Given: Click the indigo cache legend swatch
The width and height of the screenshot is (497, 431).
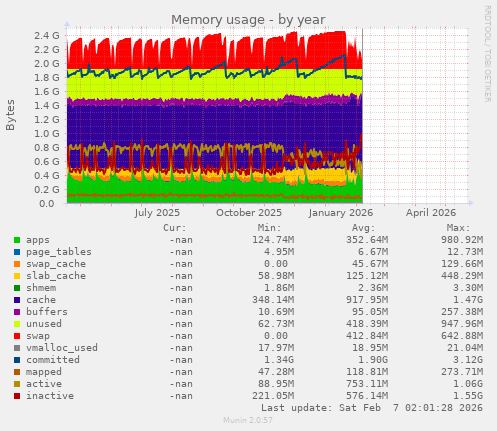Looking at the screenshot, I should point(17,300).
